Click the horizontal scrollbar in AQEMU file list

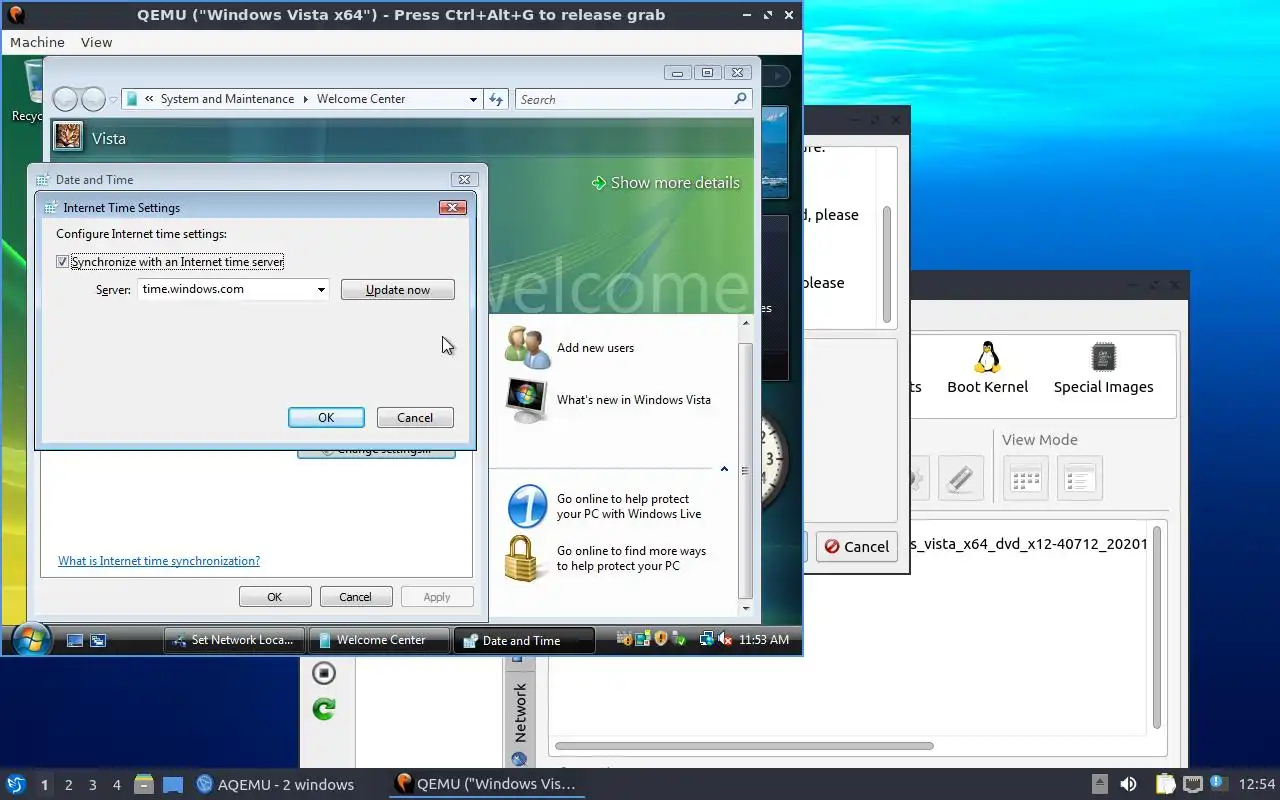pyautogui.click(x=744, y=746)
